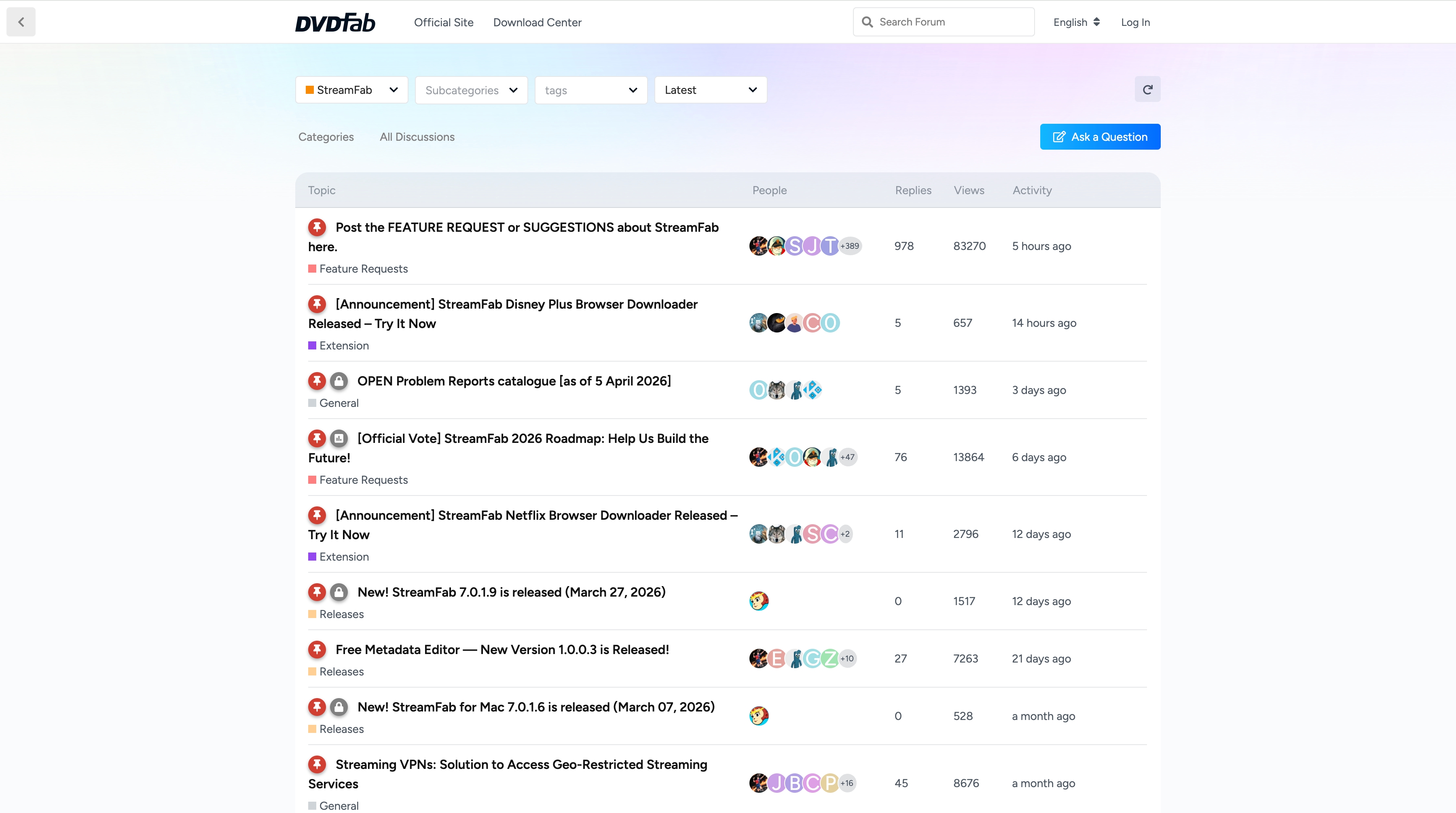The width and height of the screenshot is (1456, 813).
Task: Click the avatar on StreamFab for Mac row
Action: click(758, 716)
